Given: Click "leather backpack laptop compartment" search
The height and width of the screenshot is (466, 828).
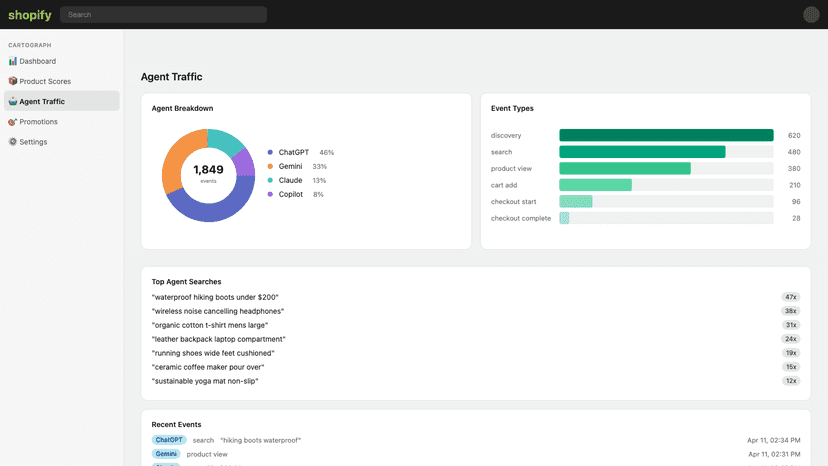Looking at the screenshot, I should [219, 339].
